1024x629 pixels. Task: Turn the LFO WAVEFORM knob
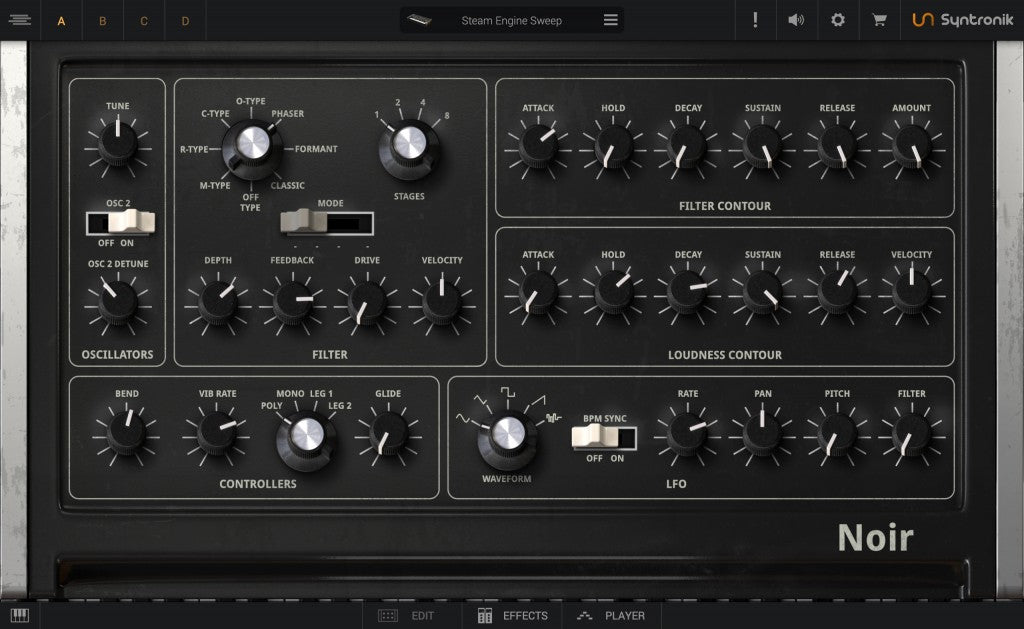click(x=510, y=434)
